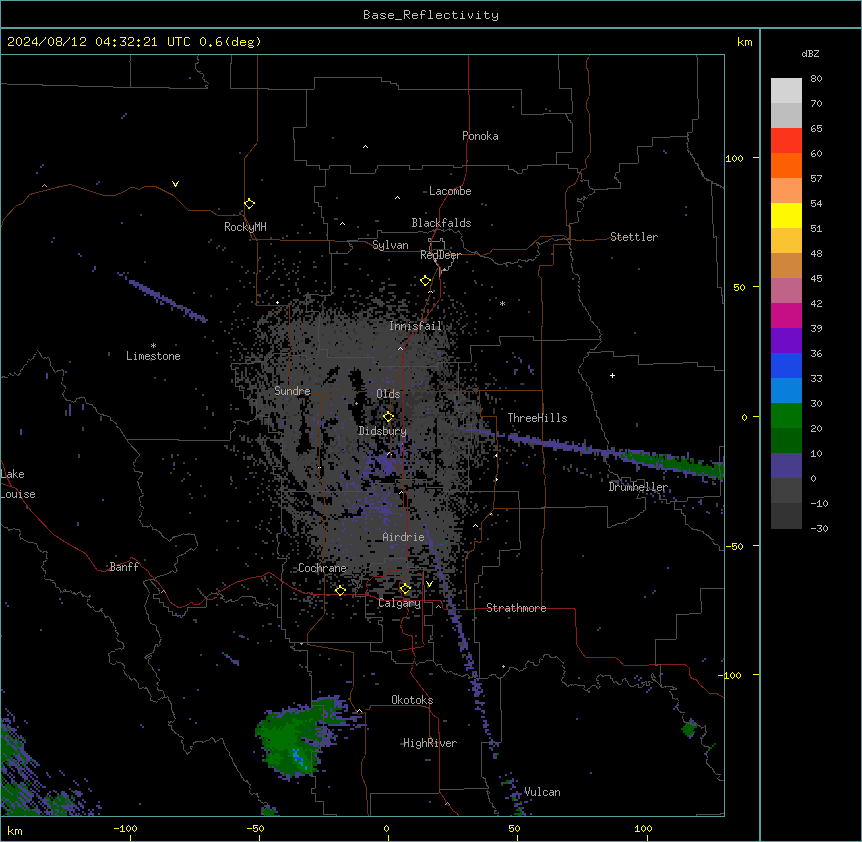862x842 pixels.
Task: Click the yellow diamond marker between Olds and Didsbury
Action: (388, 417)
